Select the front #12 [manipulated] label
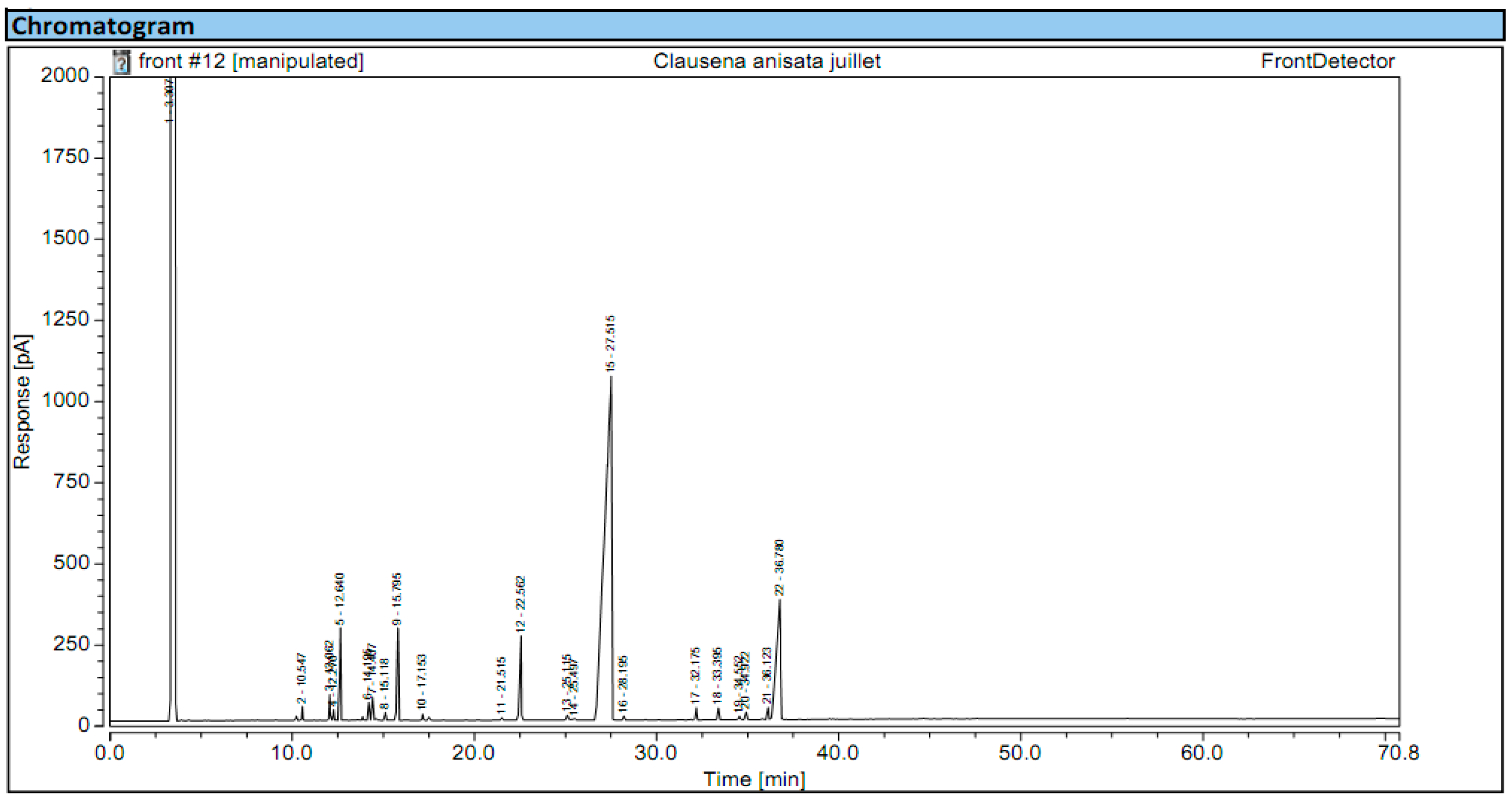Screen dimensions: 1512x798 (249, 60)
